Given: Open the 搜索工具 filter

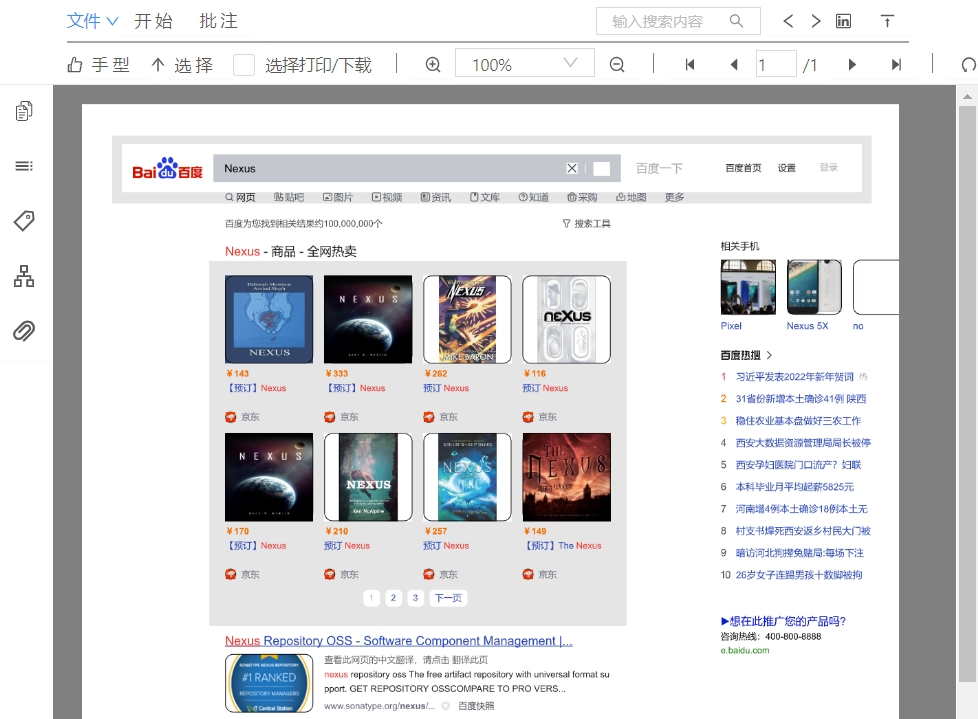Looking at the screenshot, I should point(586,223).
